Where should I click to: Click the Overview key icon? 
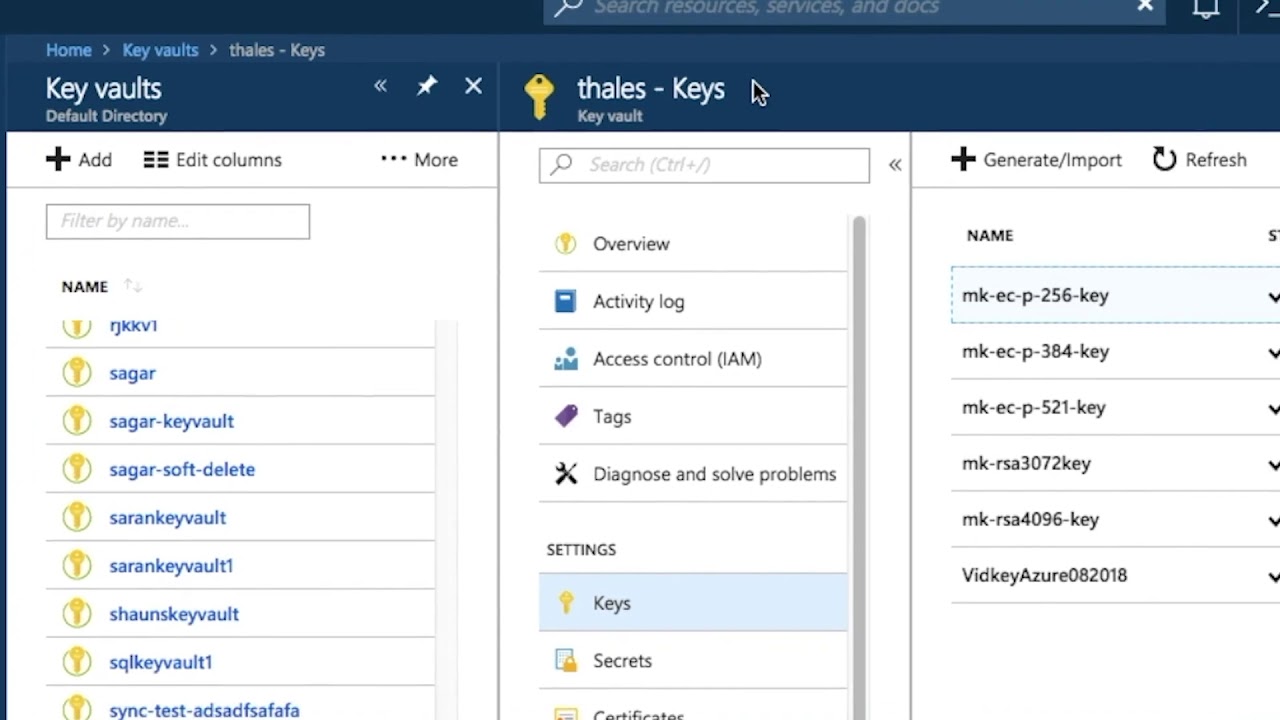[566, 243]
